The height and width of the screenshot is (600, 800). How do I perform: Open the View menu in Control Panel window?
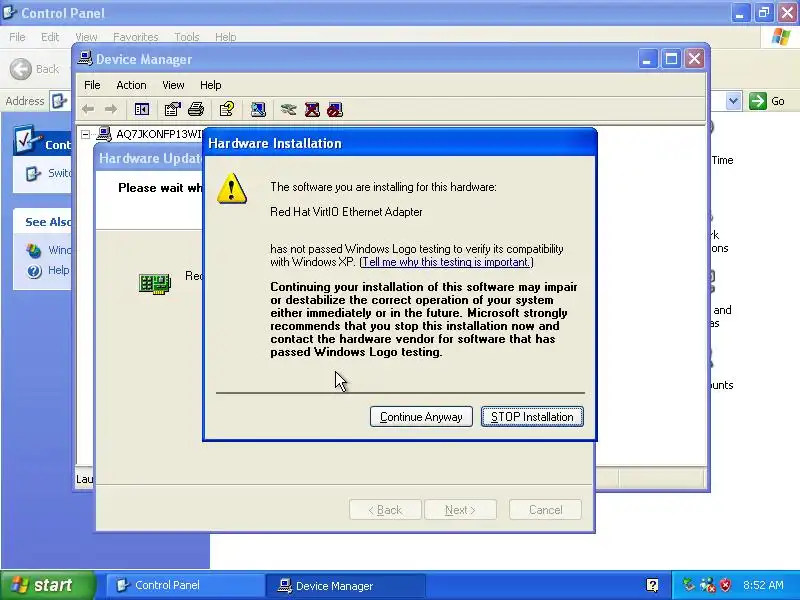click(x=86, y=37)
